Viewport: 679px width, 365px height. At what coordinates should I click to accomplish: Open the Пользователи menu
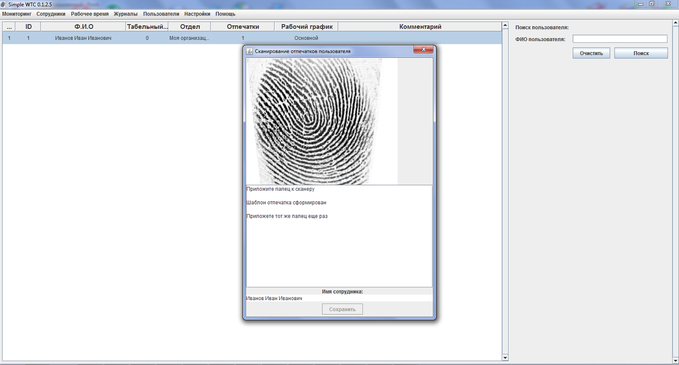point(161,14)
